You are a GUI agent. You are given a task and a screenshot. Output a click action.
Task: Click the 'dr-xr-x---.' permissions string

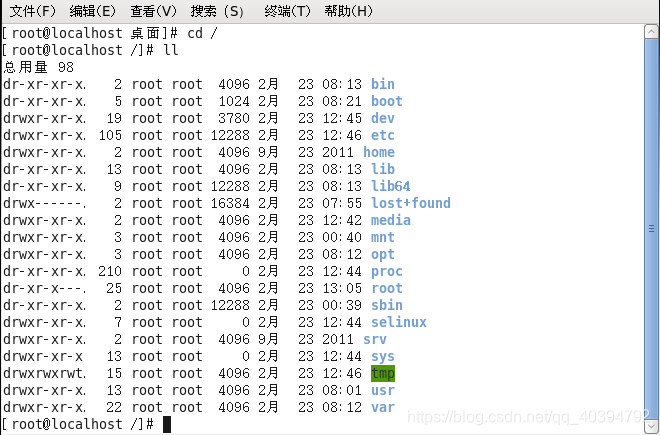(45, 288)
